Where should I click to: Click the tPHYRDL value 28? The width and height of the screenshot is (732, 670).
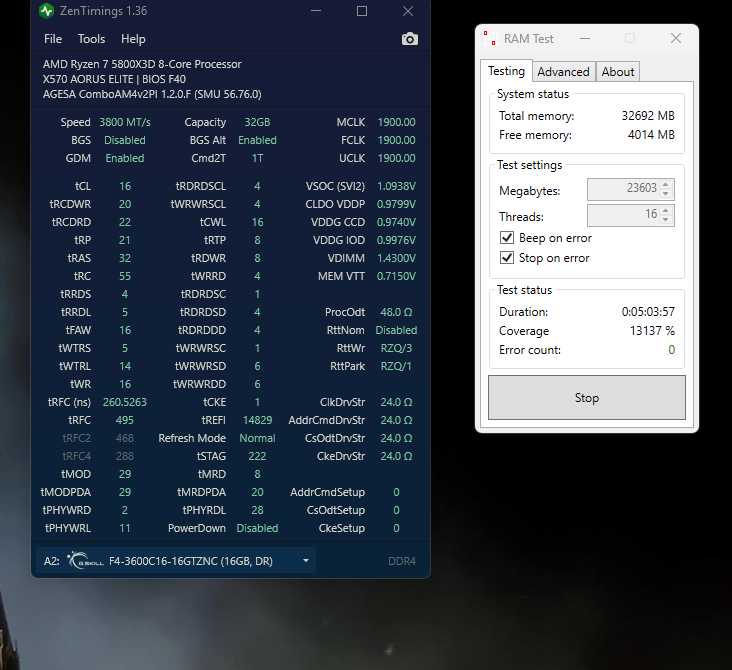pyautogui.click(x=257, y=510)
